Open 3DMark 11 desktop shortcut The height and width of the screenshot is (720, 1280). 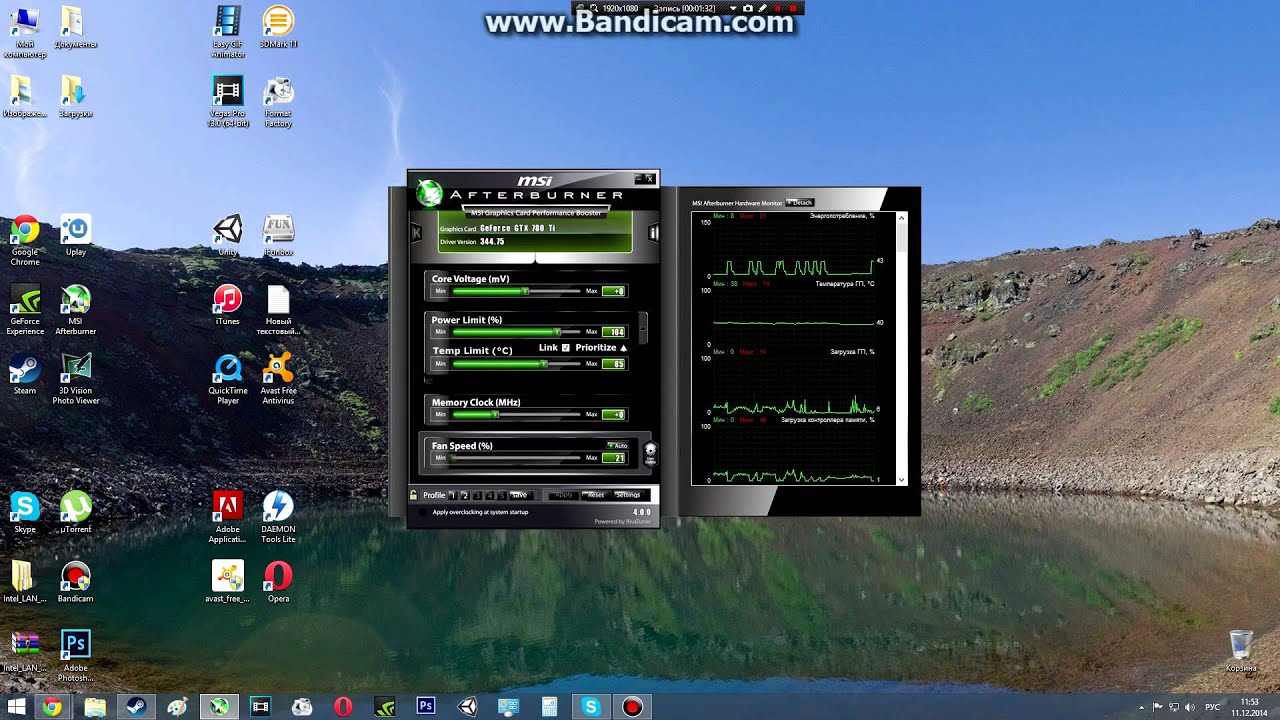coord(278,28)
